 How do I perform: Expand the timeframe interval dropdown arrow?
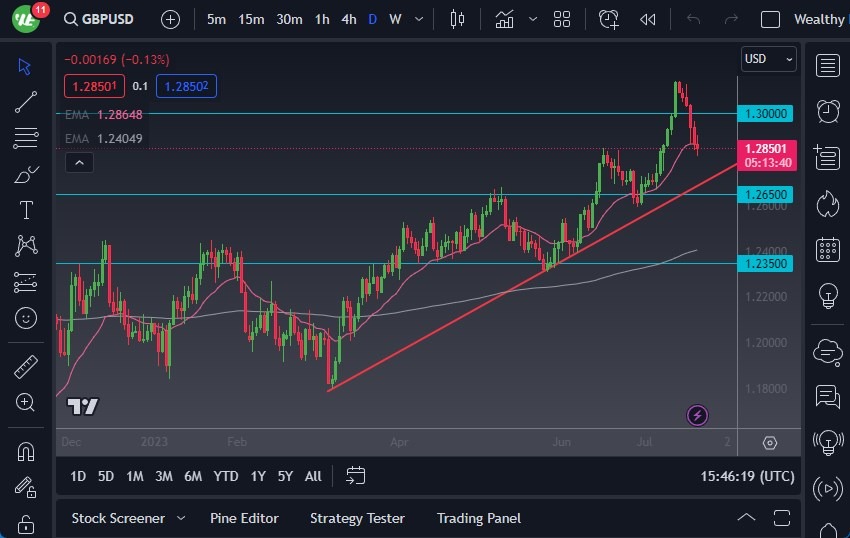pyautogui.click(x=418, y=19)
